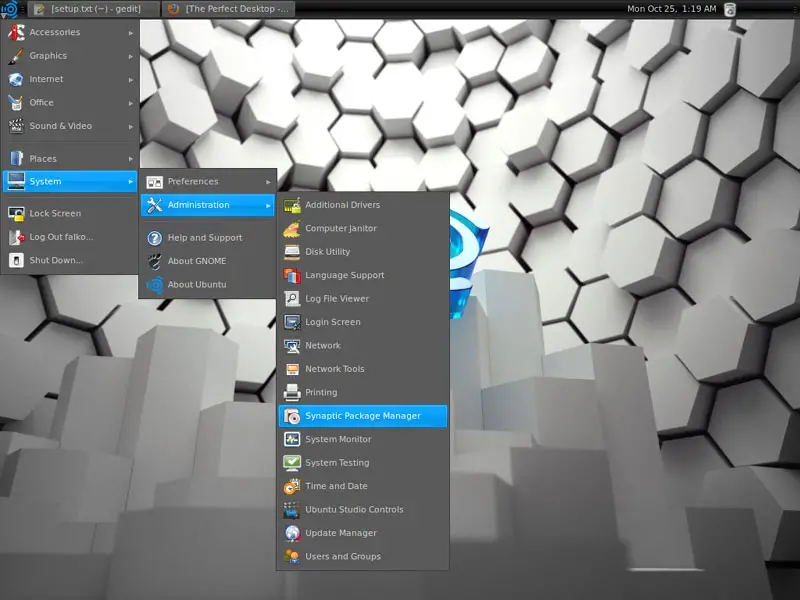The image size is (800, 600).
Task: Click the Preferences submenu icon
Action: [154, 182]
